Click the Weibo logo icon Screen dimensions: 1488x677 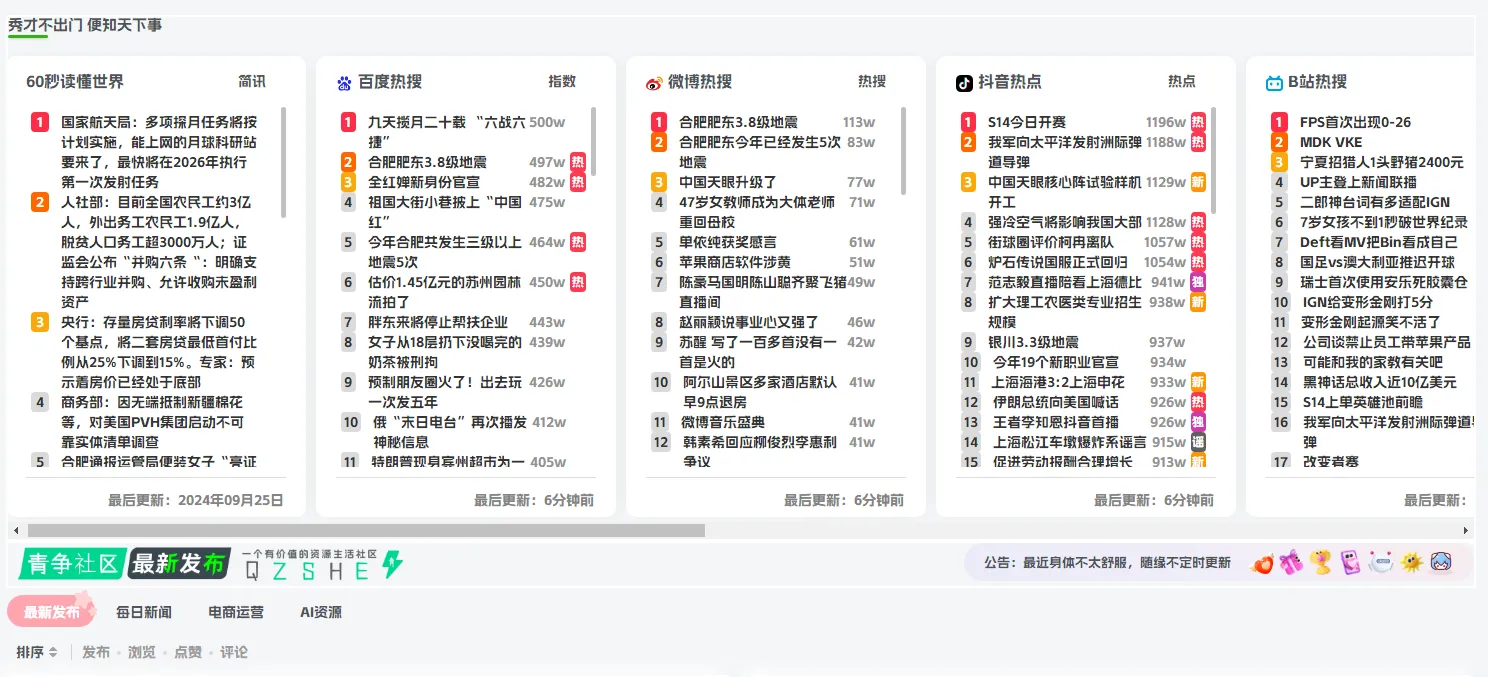pyautogui.click(x=654, y=83)
